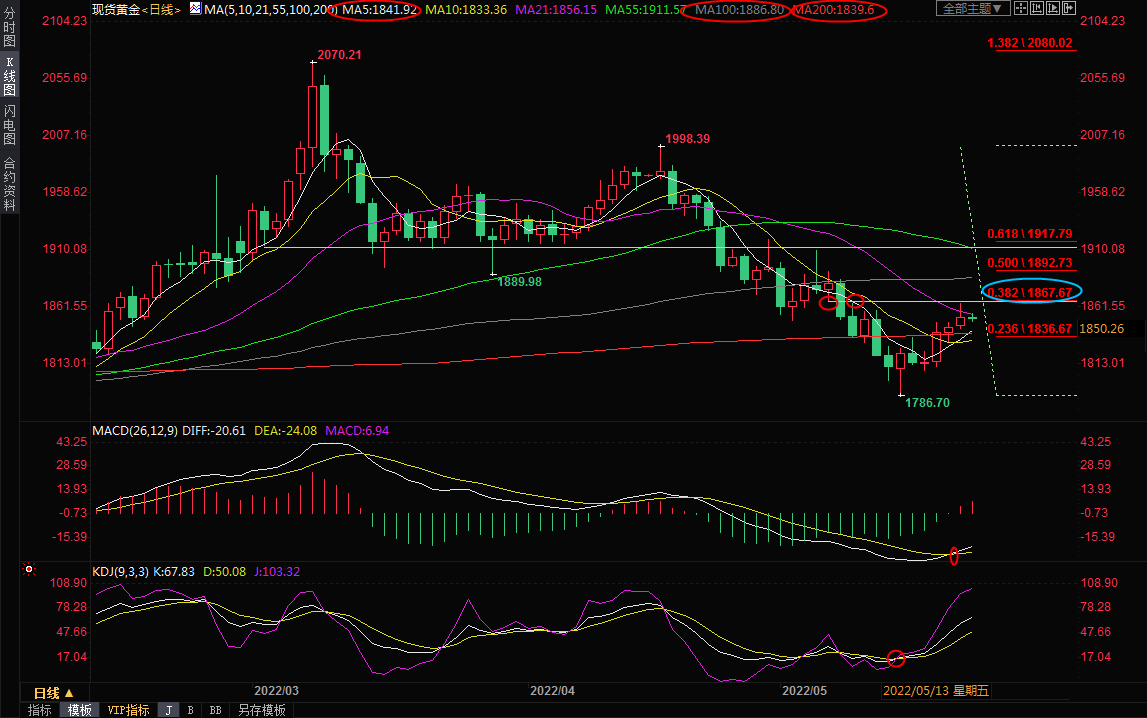Toggle the BB template button

(x=215, y=710)
